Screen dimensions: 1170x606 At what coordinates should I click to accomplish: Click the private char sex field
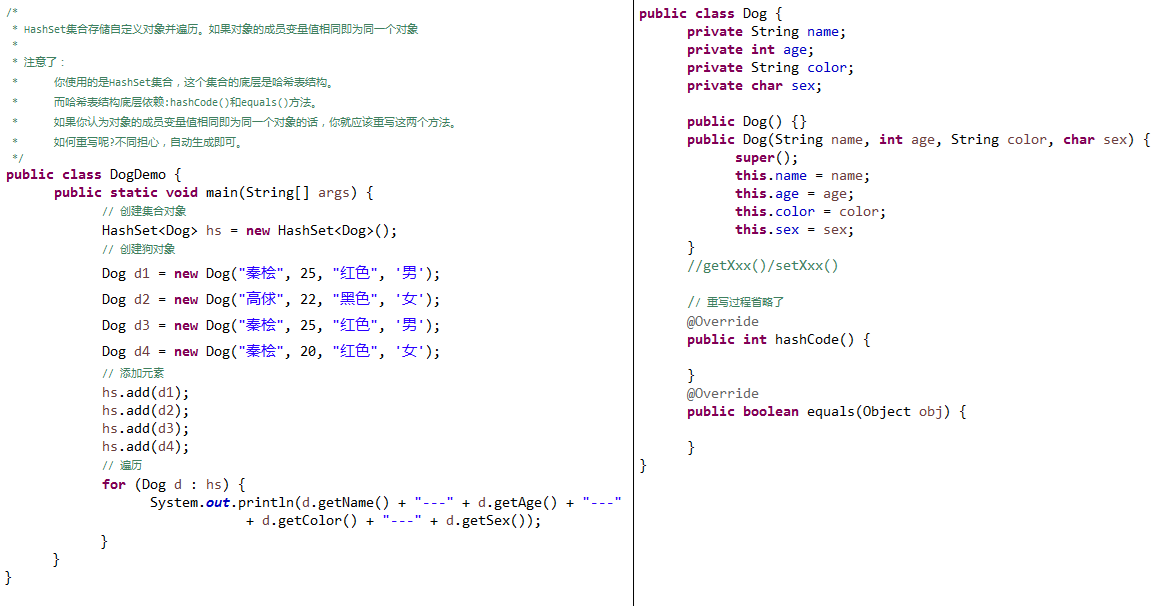tap(754, 86)
